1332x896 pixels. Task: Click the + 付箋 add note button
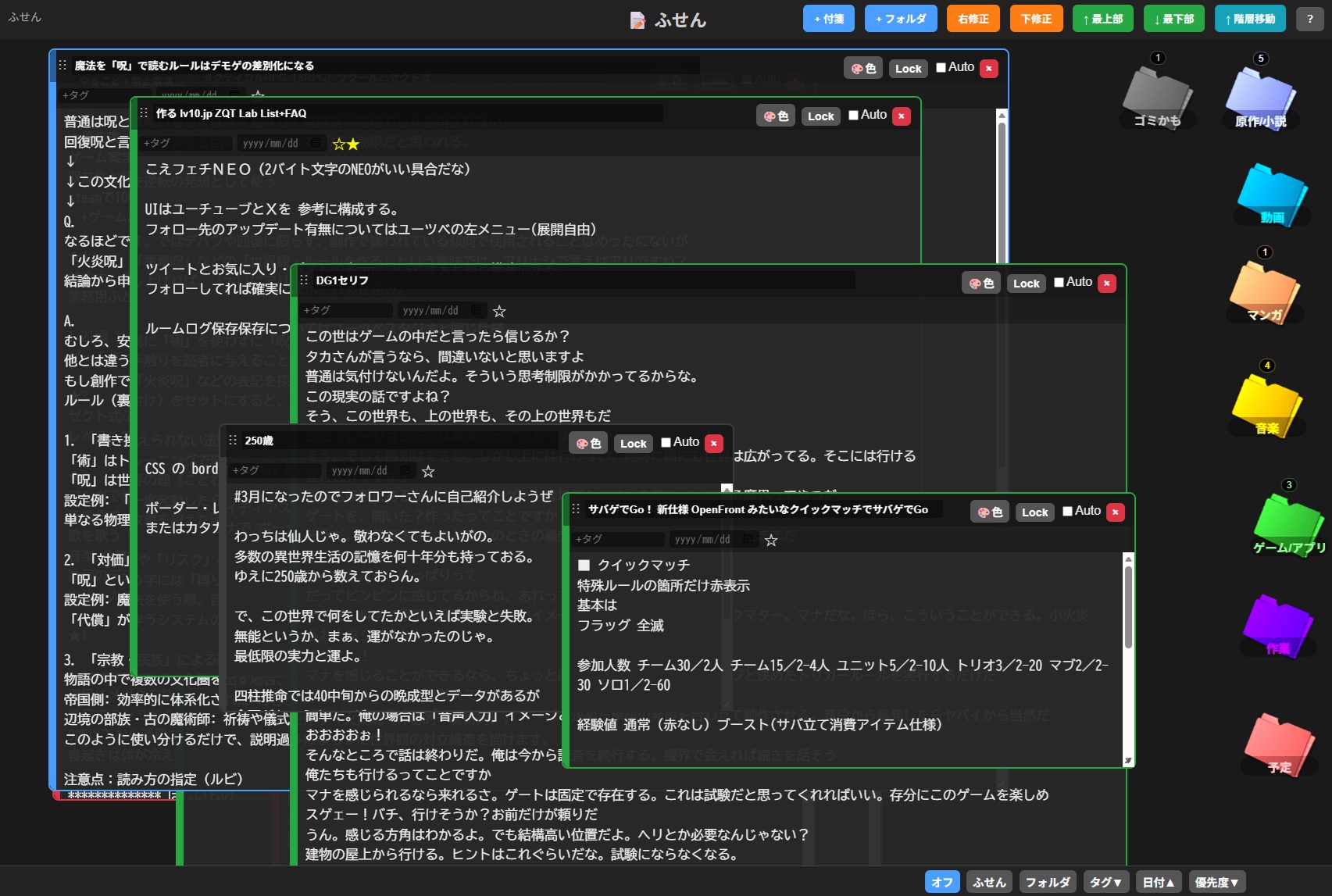(828, 19)
